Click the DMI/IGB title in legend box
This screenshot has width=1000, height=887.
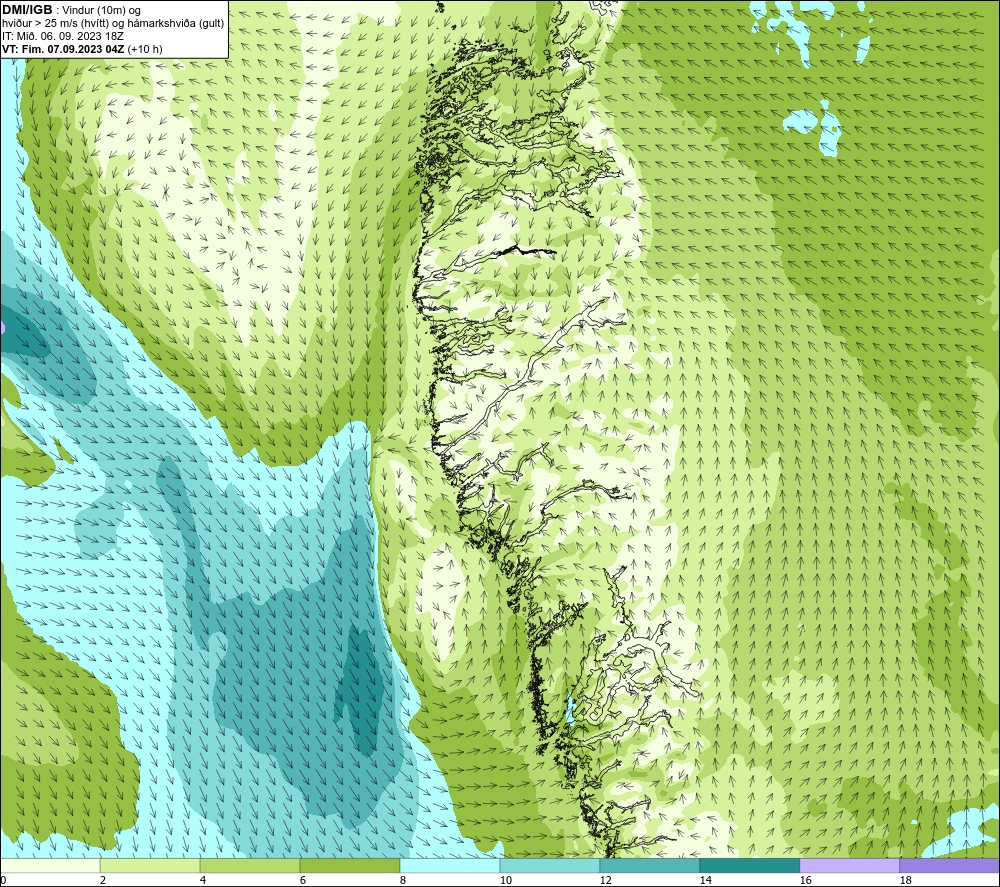point(27,10)
